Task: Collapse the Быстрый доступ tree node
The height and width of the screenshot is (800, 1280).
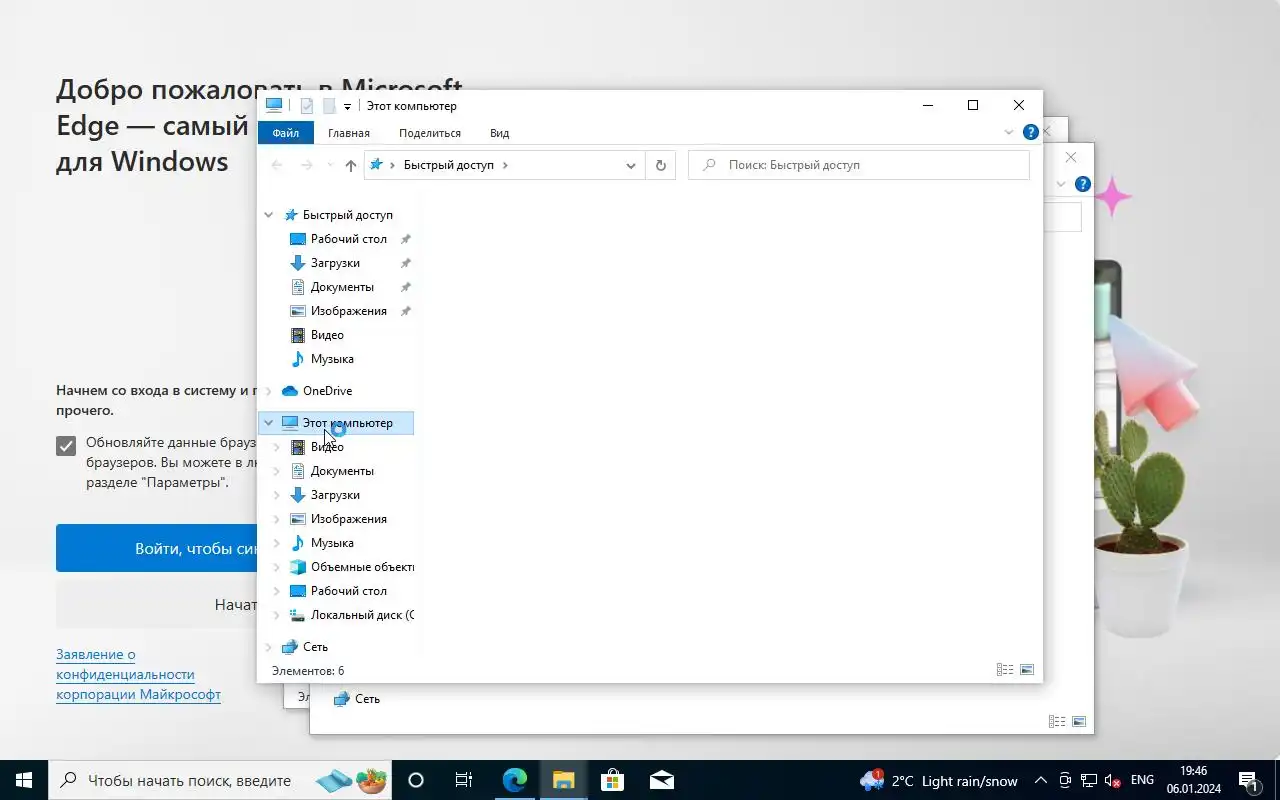Action: click(x=268, y=215)
